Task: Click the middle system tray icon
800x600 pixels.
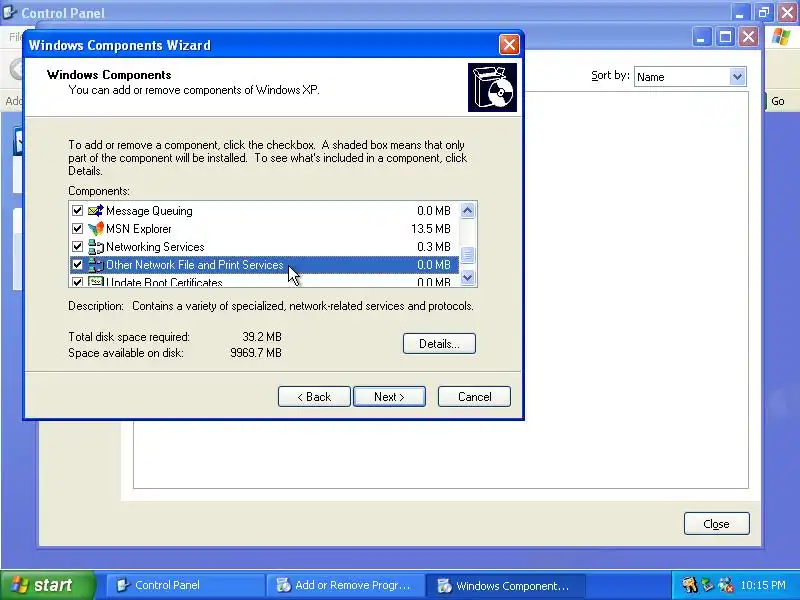Action: click(707, 585)
